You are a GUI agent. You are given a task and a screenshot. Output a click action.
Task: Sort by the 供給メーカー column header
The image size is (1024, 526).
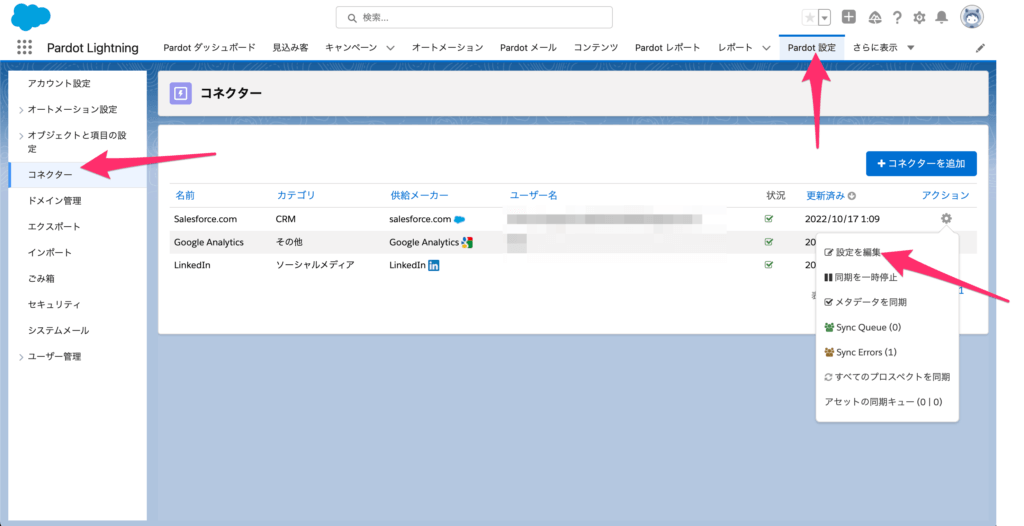(419, 195)
